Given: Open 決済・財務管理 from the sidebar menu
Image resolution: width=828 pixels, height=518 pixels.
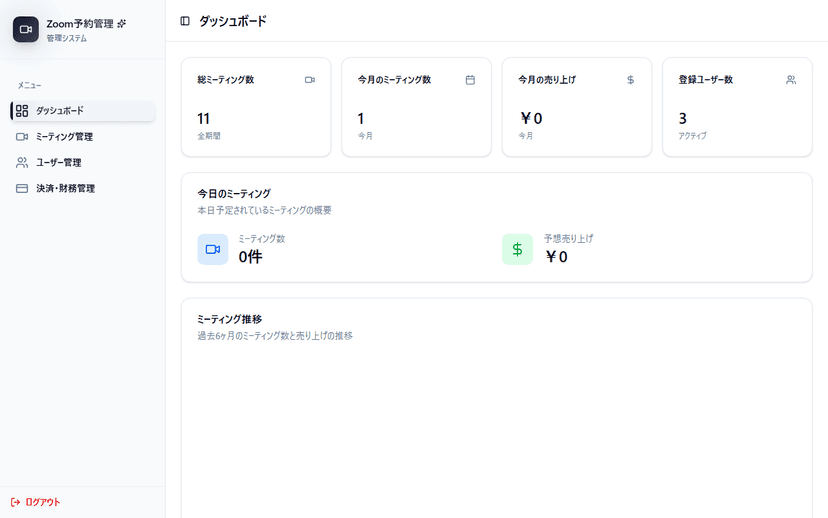Looking at the screenshot, I should [82, 189].
